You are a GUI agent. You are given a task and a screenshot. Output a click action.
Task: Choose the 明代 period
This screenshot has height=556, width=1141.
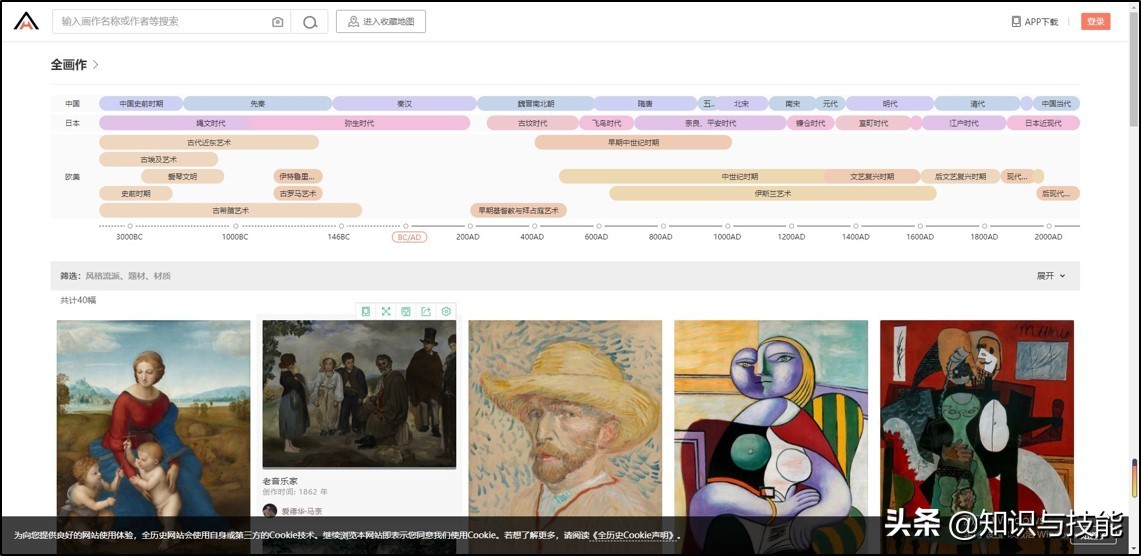tap(890, 104)
